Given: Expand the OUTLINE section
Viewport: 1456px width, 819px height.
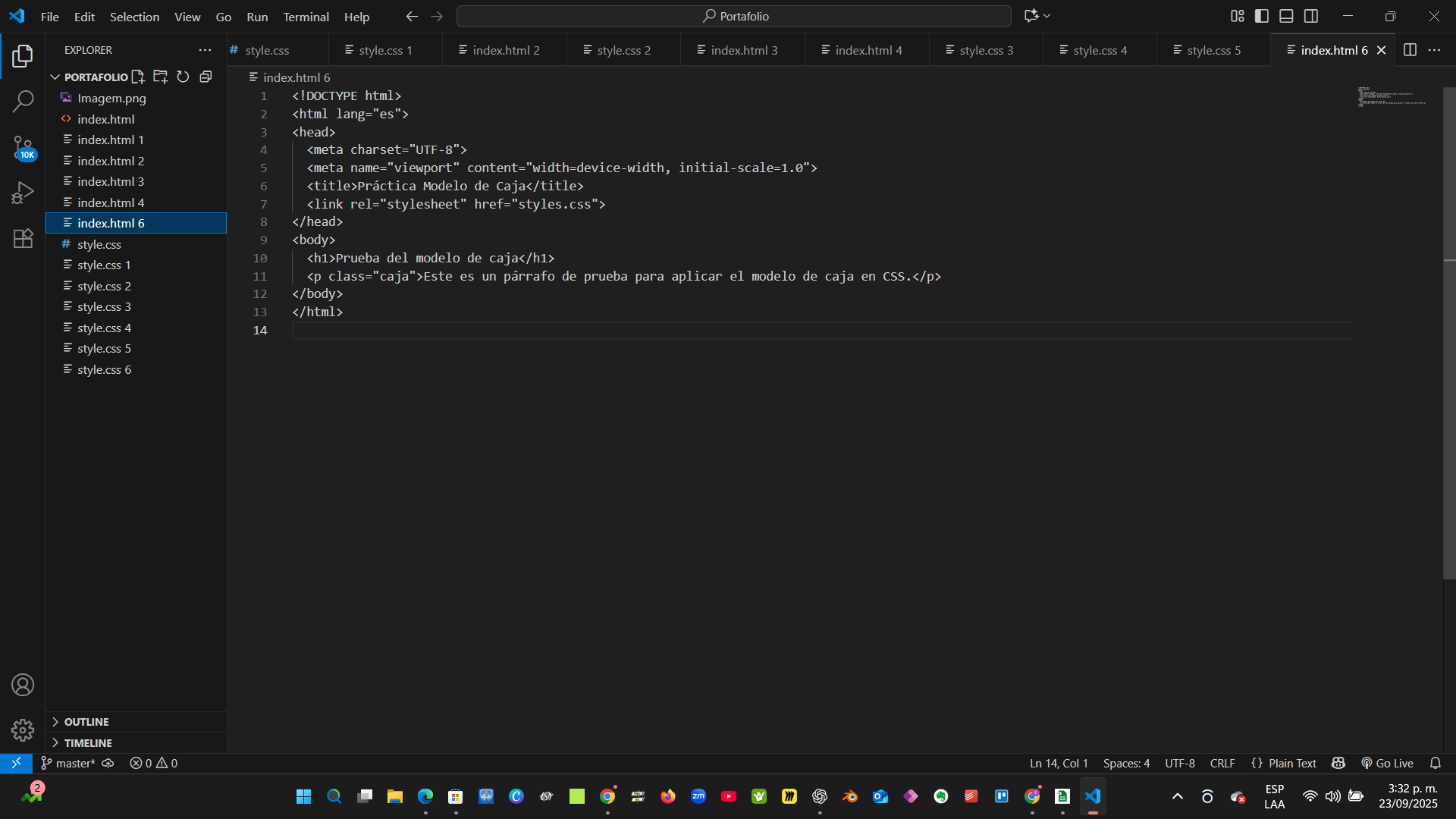Looking at the screenshot, I should (x=136, y=722).
